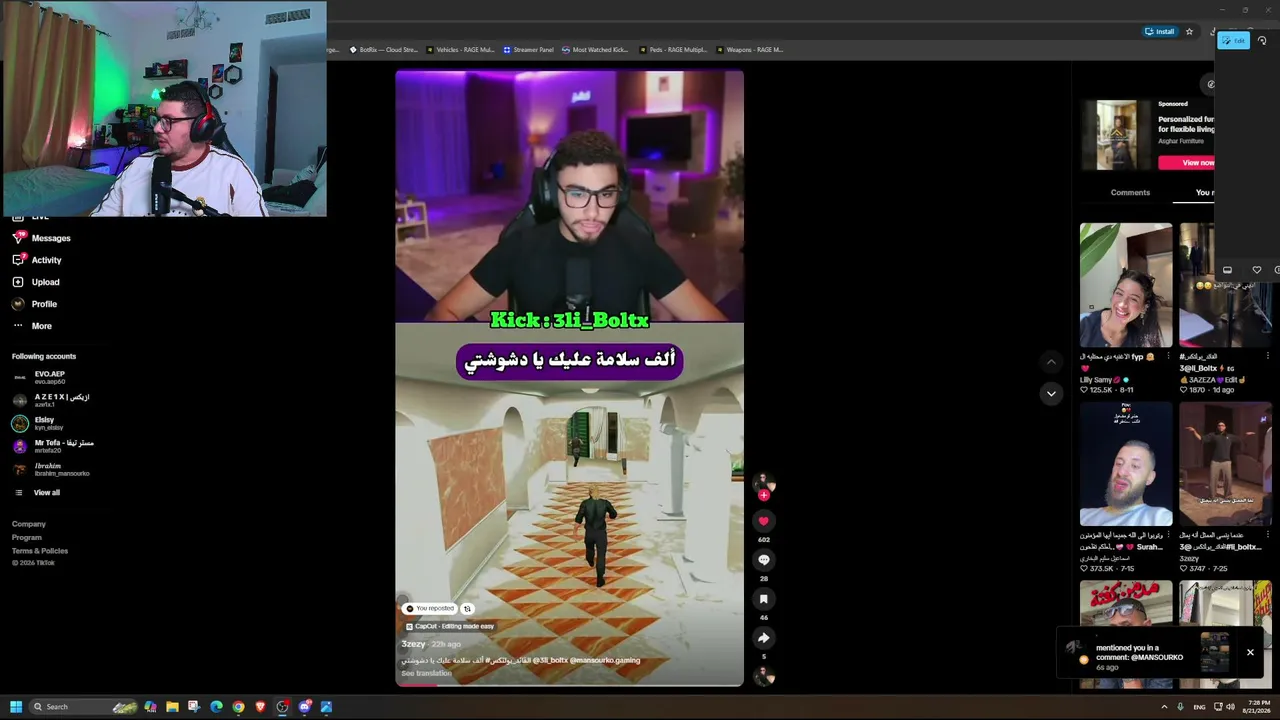This screenshot has width=1280, height=720.
Task: Go to Profile in the sidebar
Action: [x=35, y=304]
